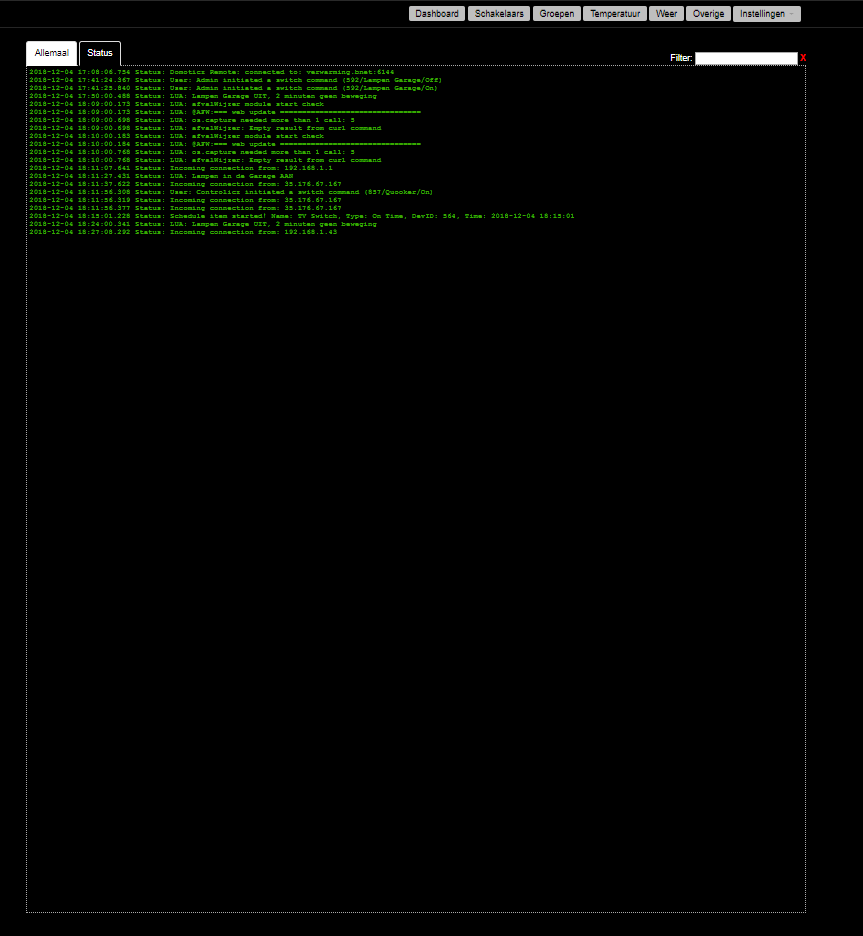Image resolution: width=863 pixels, height=936 pixels.
Task: View the Temperatuur page
Action: click(x=611, y=13)
